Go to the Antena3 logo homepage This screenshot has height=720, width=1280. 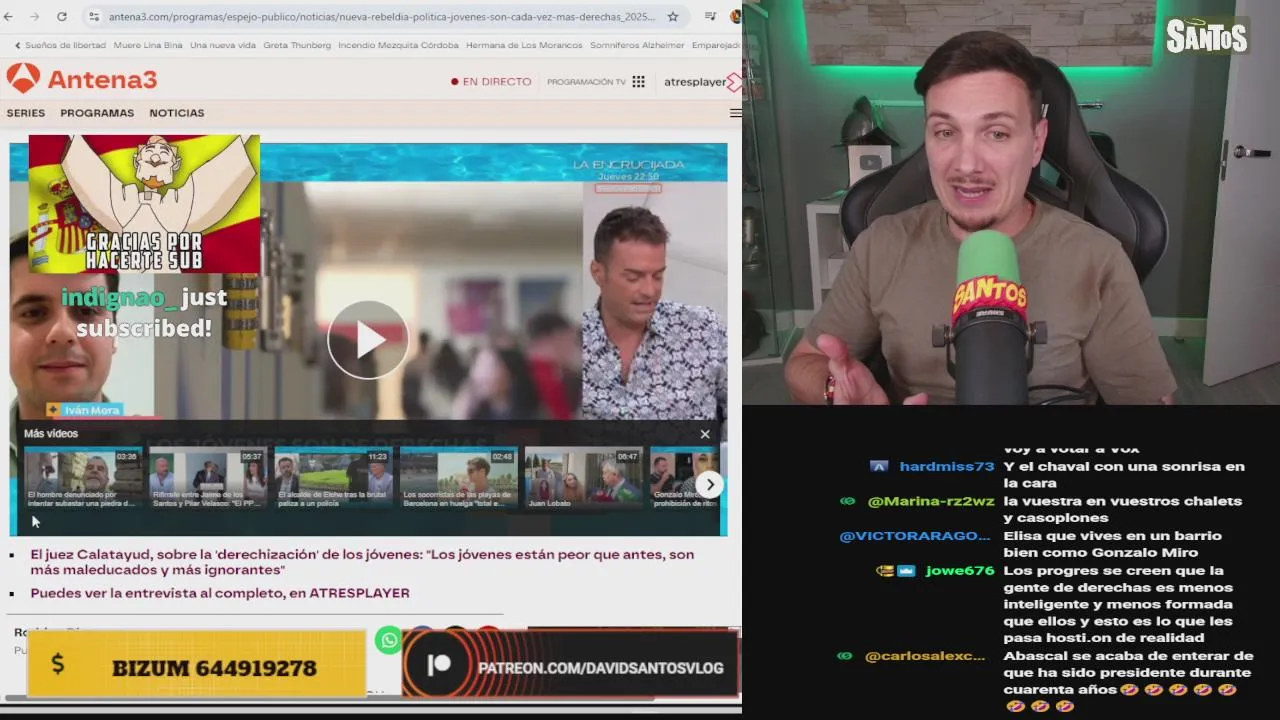[82, 79]
